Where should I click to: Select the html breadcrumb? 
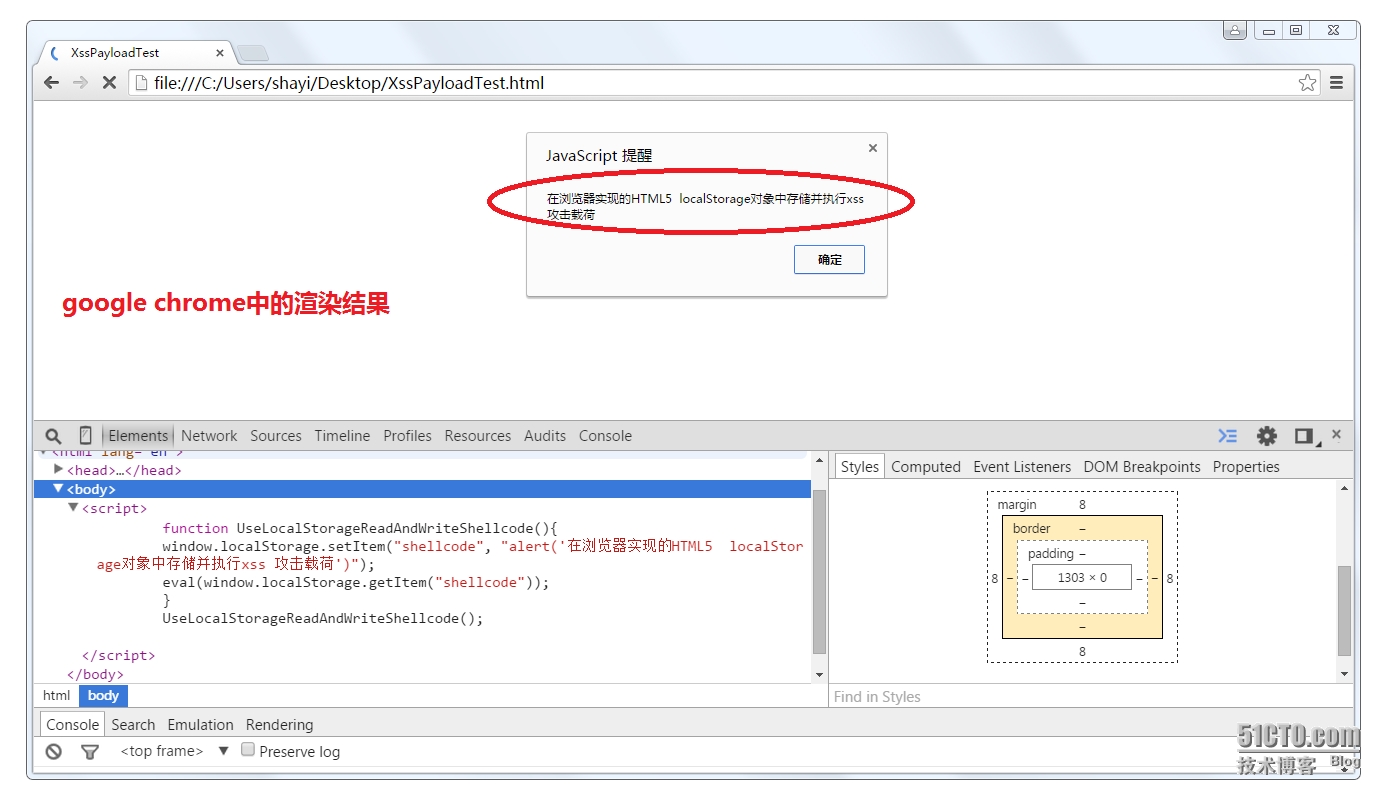tap(57, 696)
